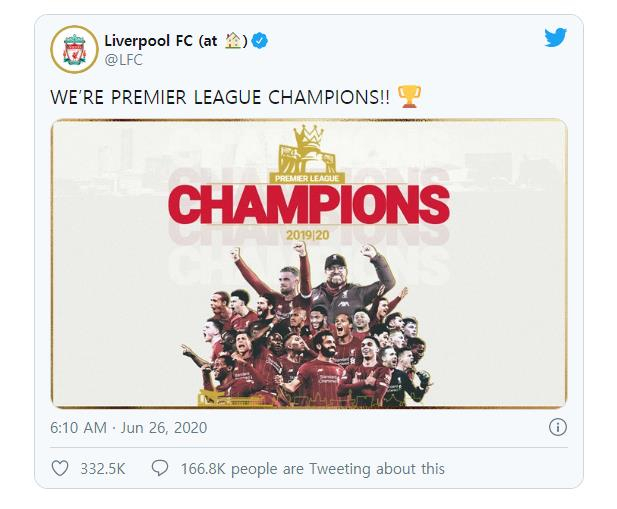
Task: Click the reply speech bubble icon
Action: click(158, 468)
